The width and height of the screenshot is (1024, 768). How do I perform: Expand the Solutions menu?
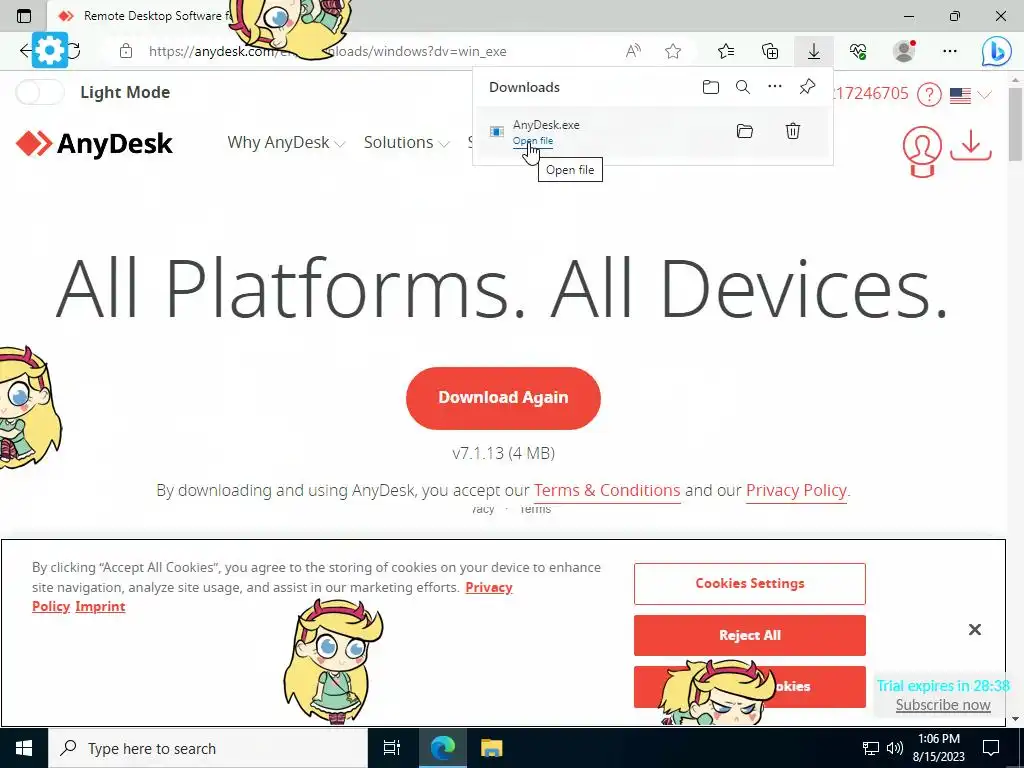406,142
